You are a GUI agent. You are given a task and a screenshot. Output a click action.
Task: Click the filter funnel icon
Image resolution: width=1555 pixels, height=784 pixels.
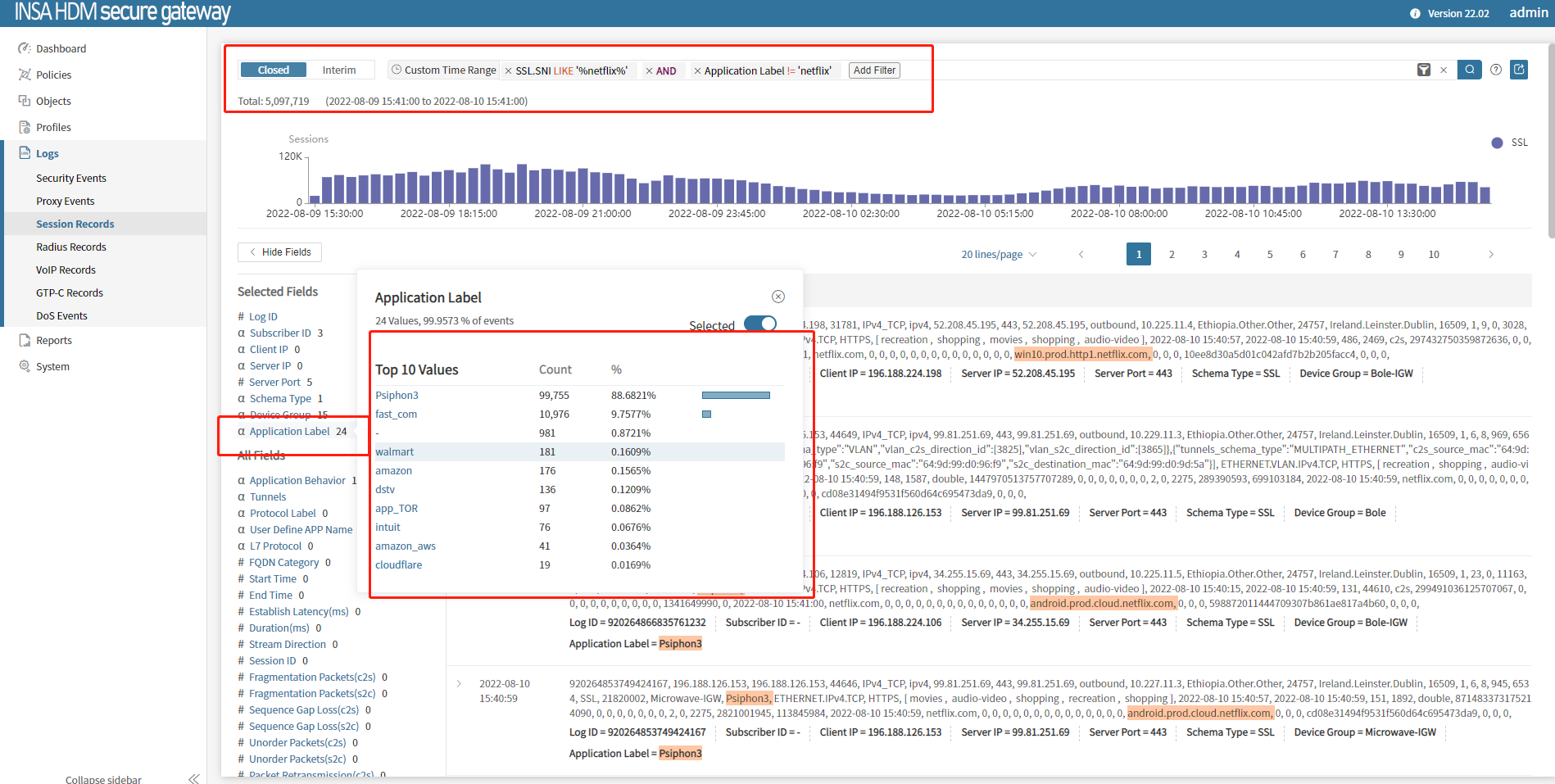(x=1424, y=70)
